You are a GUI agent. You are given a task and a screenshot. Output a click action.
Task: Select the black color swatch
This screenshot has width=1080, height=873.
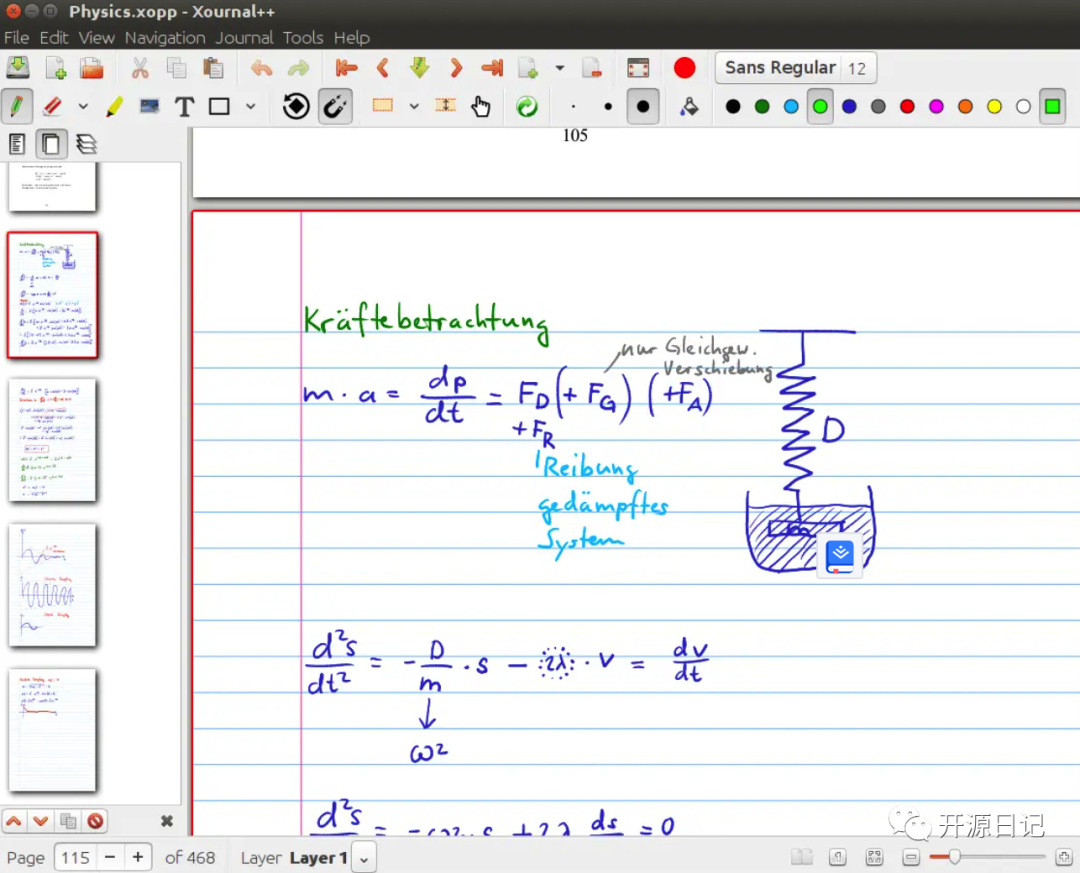[733, 107]
